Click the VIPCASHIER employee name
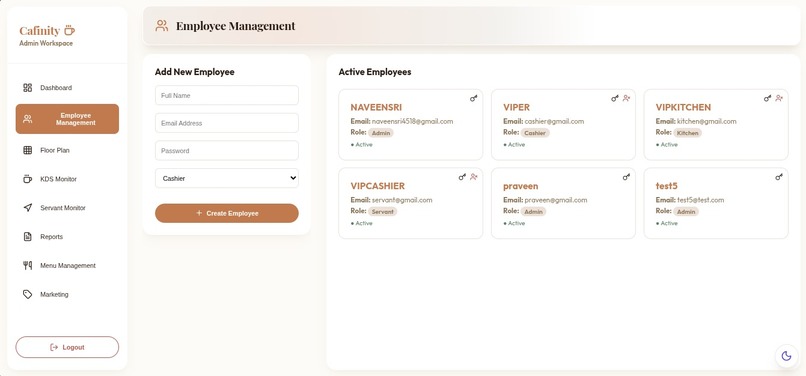 pos(378,186)
